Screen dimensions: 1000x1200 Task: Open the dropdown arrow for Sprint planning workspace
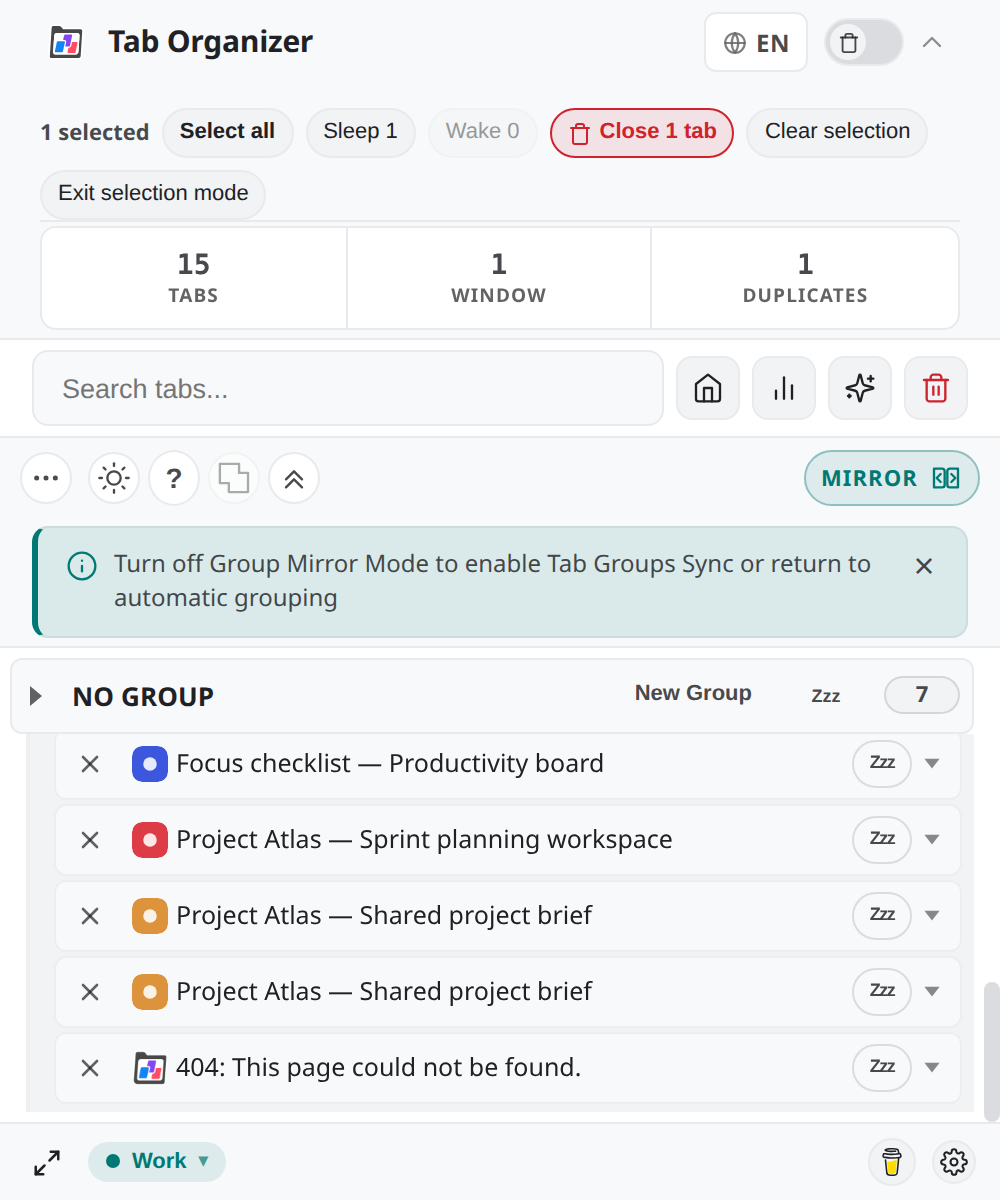coord(932,840)
